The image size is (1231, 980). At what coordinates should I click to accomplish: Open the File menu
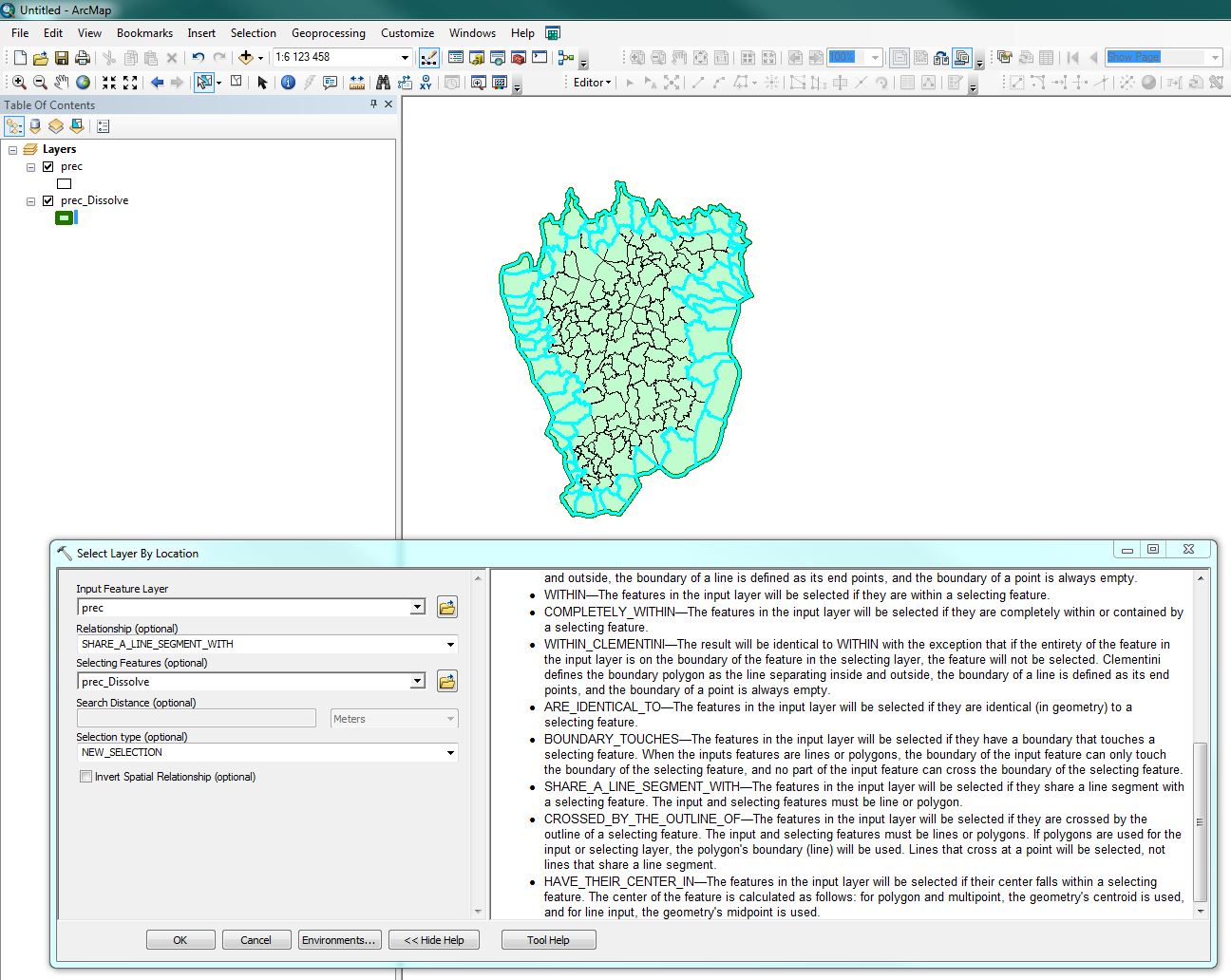point(20,33)
